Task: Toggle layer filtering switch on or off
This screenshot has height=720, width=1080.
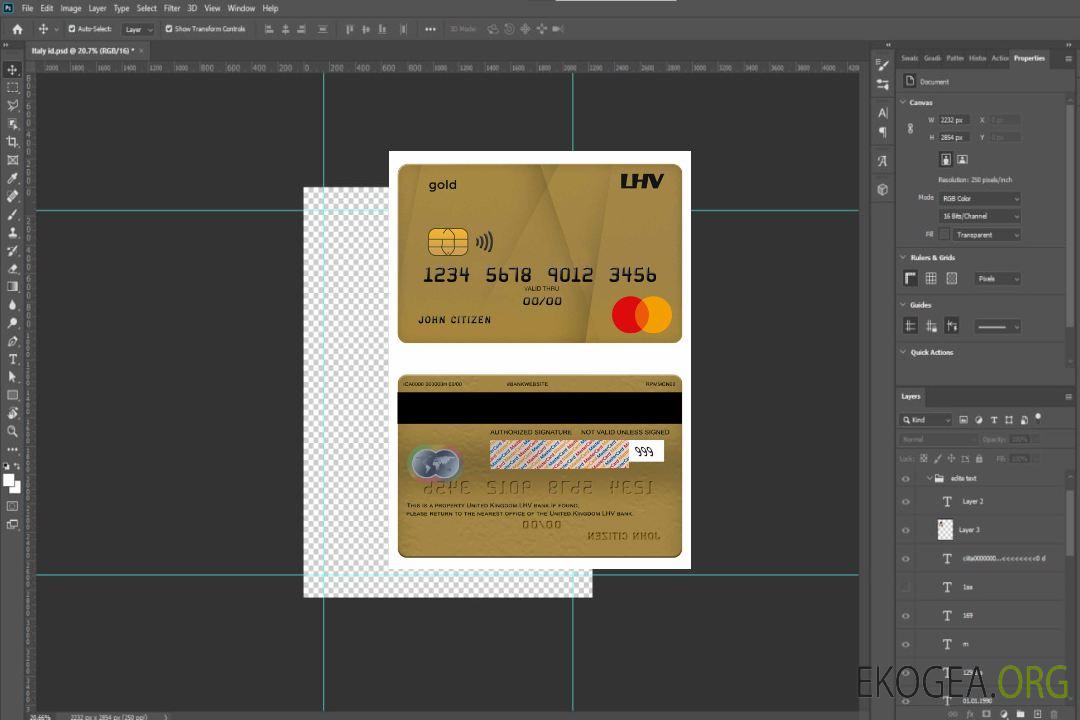Action: tap(1038, 418)
